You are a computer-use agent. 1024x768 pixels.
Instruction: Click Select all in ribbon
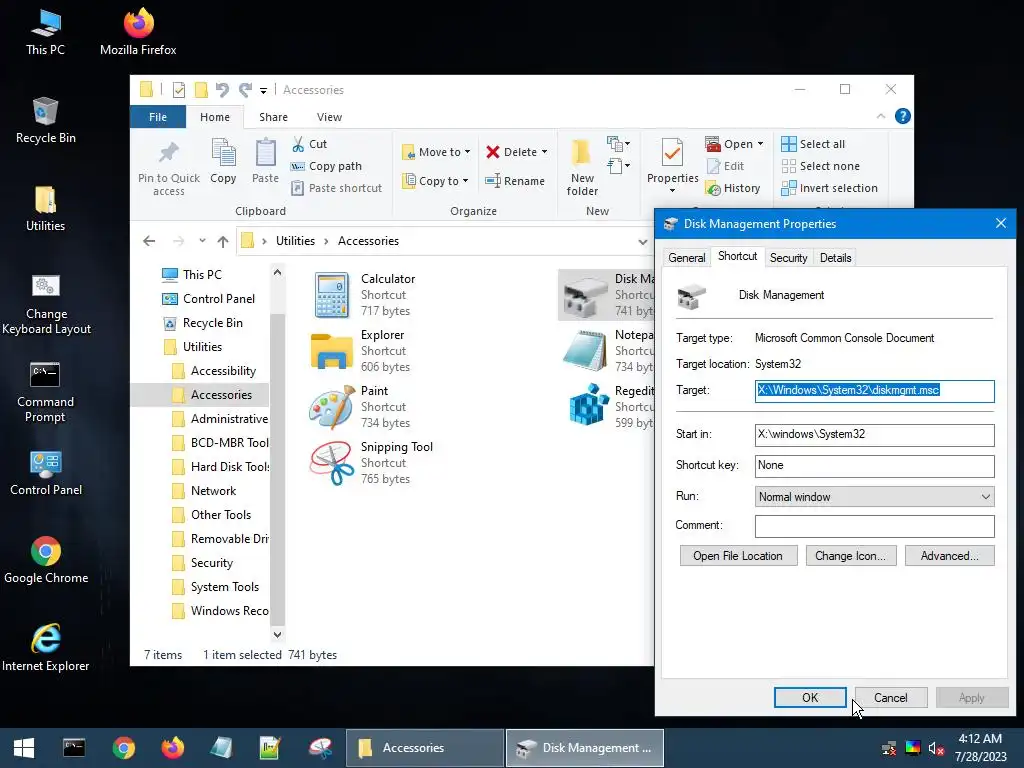[813, 144]
